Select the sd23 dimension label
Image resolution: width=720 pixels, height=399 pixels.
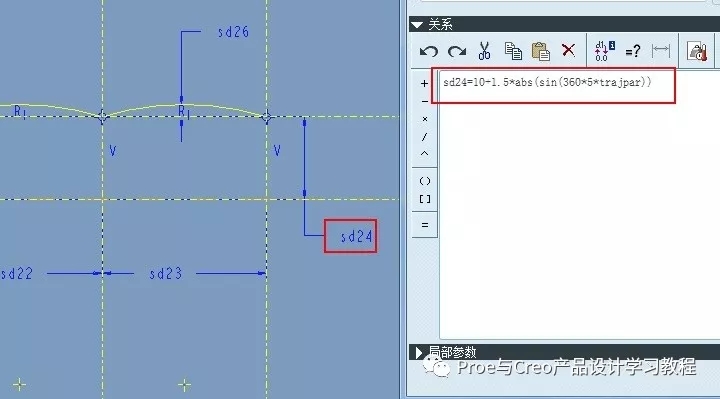[165, 274]
